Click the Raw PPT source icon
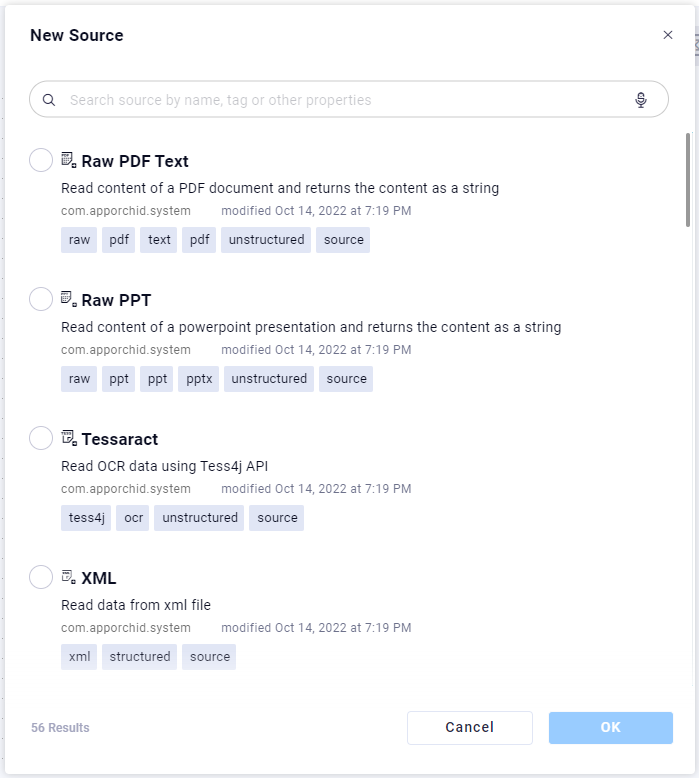 coord(69,299)
